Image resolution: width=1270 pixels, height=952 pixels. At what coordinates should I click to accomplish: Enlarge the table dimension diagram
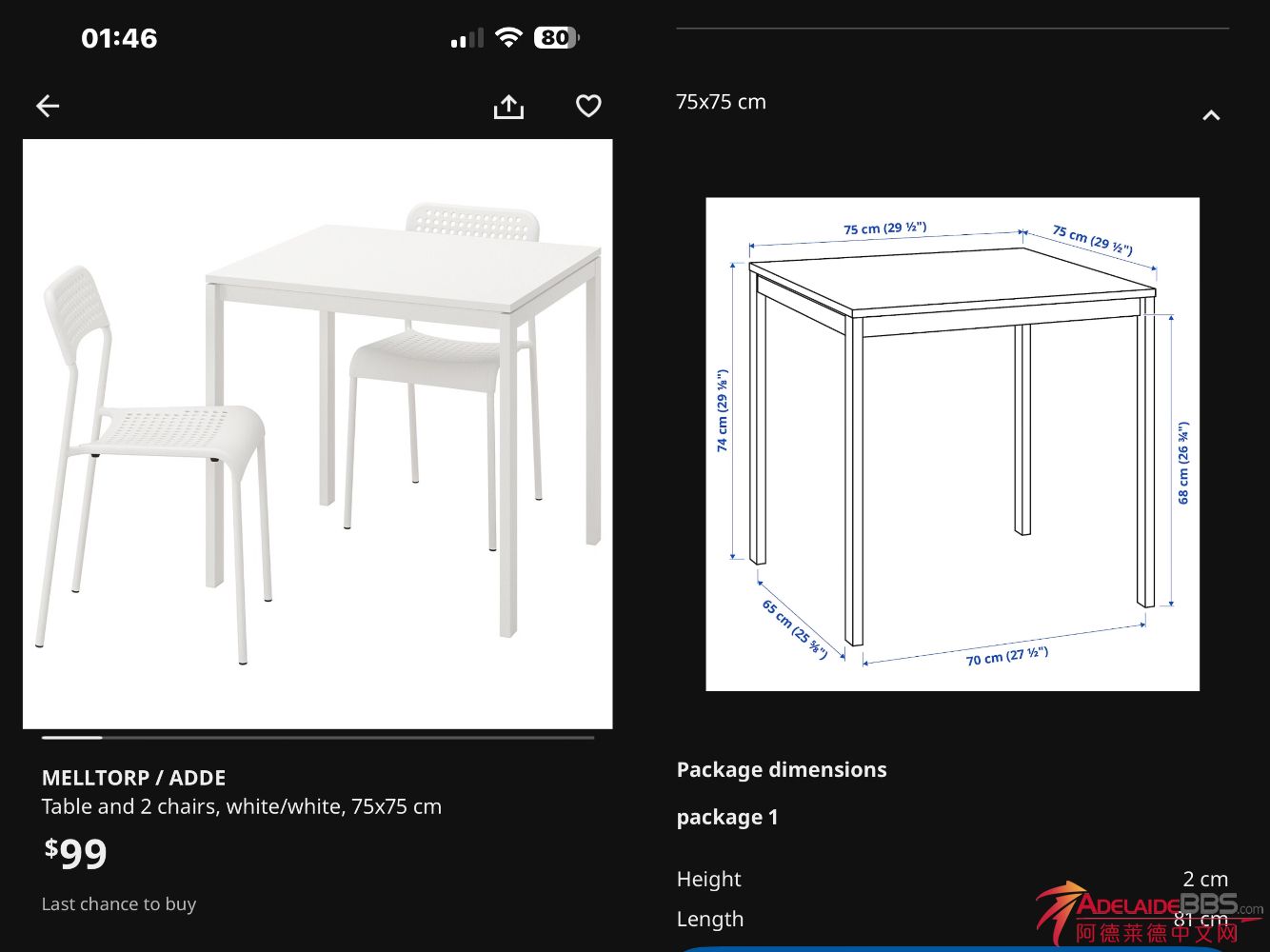point(952,444)
